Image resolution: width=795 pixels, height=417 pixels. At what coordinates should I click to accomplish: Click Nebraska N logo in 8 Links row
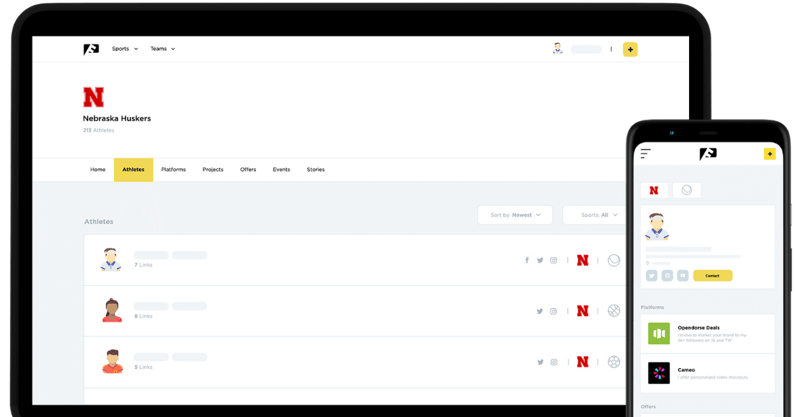coord(583,311)
